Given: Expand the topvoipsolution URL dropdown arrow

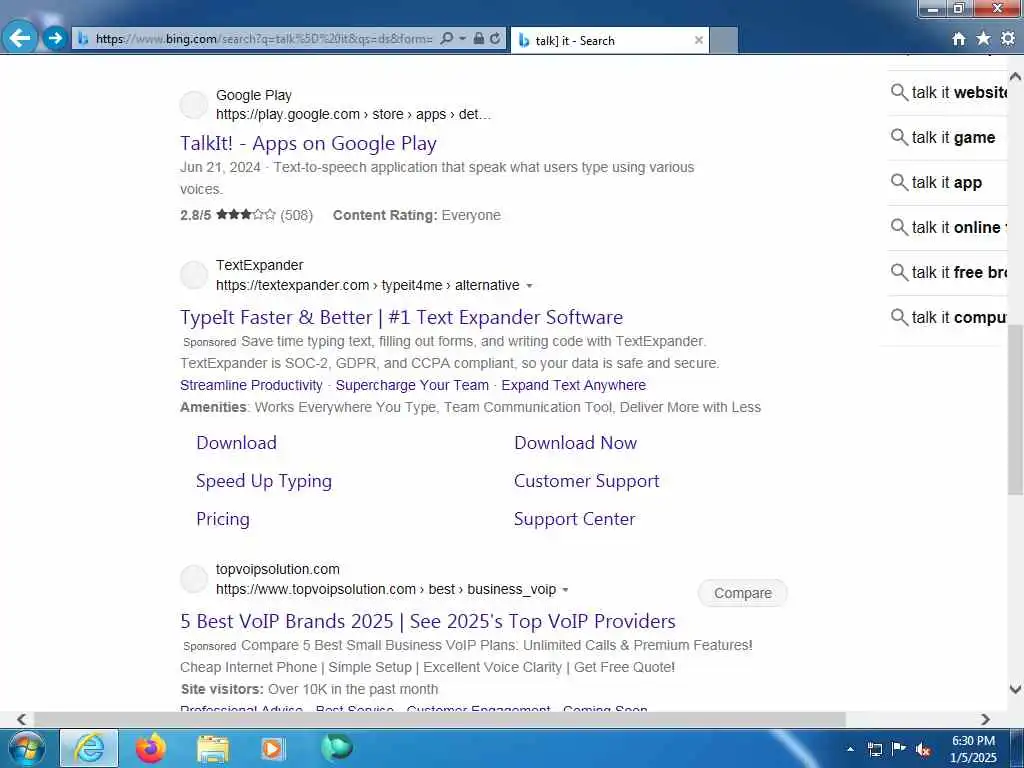Looking at the screenshot, I should [x=565, y=590].
